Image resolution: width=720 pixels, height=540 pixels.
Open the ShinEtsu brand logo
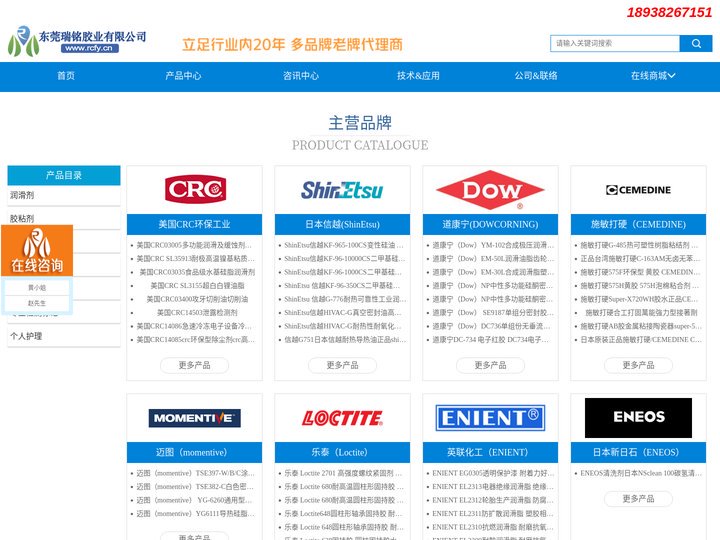342,190
